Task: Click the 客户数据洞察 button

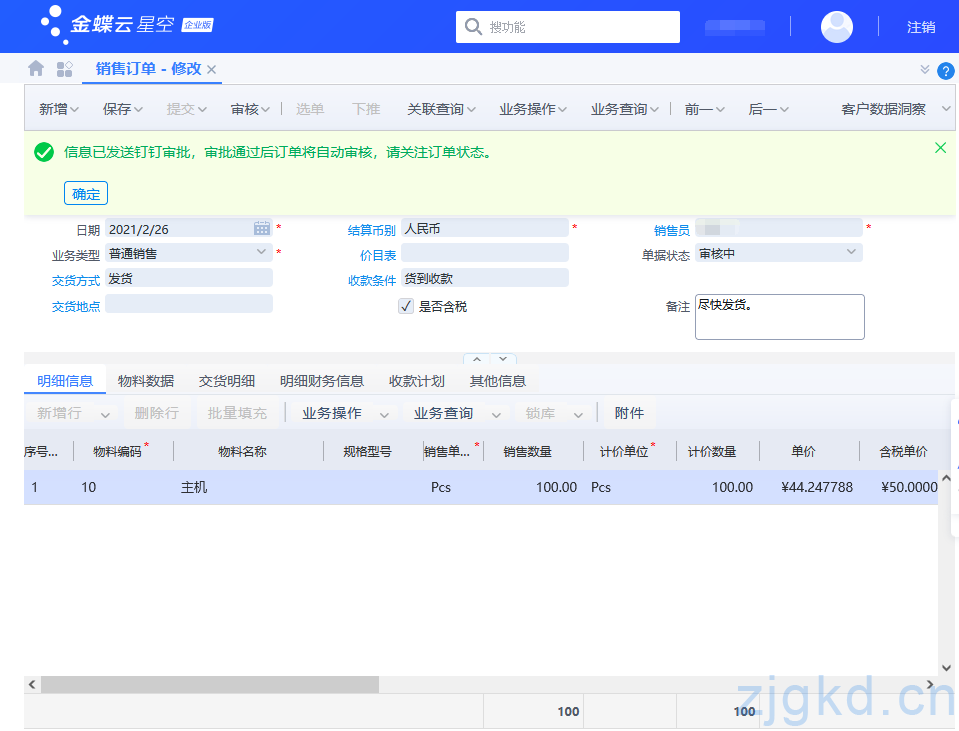Action: point(883,109)
